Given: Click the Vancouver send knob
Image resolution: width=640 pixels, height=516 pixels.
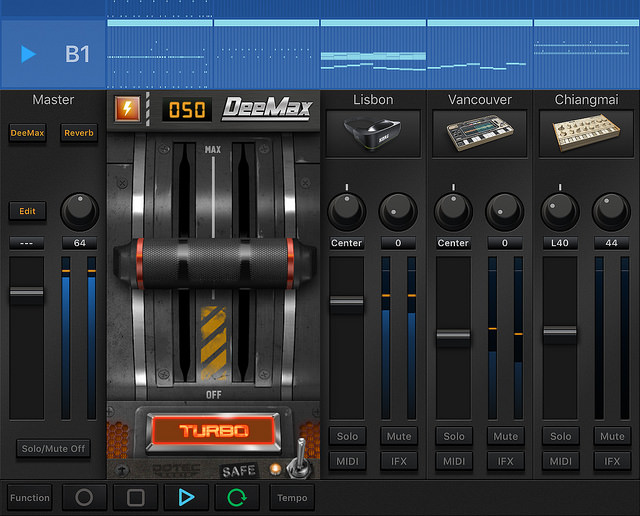Looking at the screenshot, I should pyautogui.click(x=504, y=212).
